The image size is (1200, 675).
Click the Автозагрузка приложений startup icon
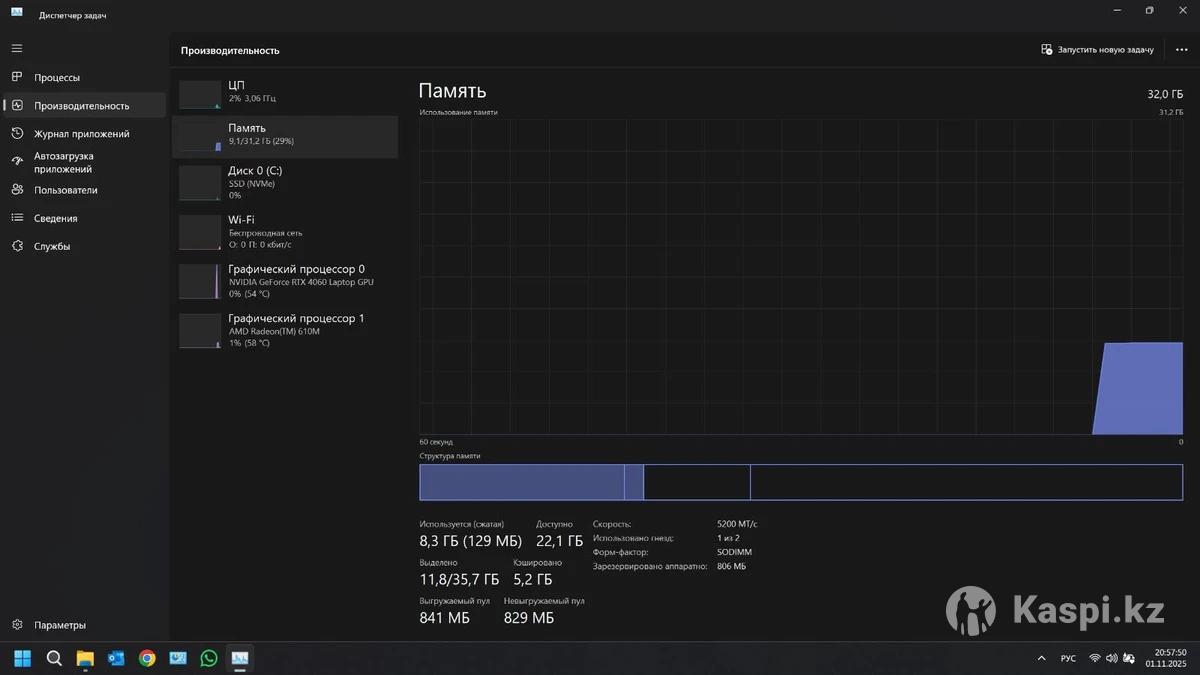coord(17,161)
